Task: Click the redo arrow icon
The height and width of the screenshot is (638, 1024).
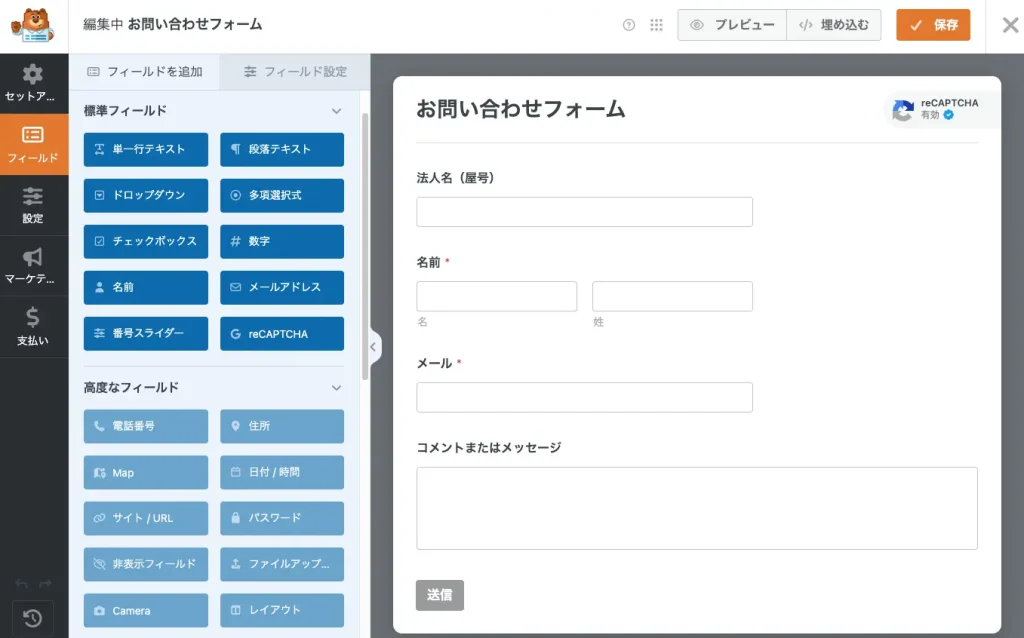Action: coord(45,583)
